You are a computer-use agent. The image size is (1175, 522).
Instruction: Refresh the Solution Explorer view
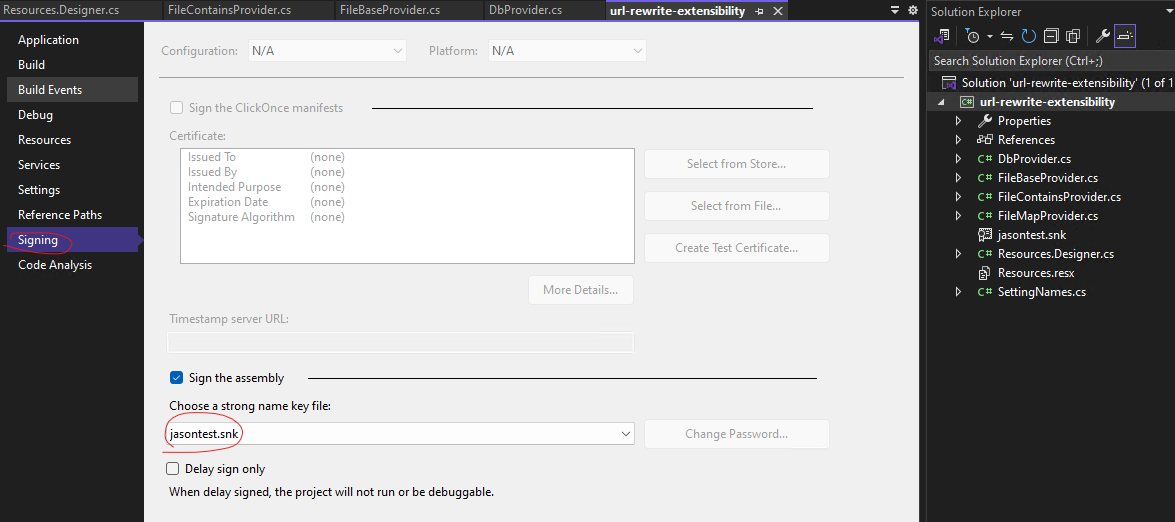tap(1028, 36)
